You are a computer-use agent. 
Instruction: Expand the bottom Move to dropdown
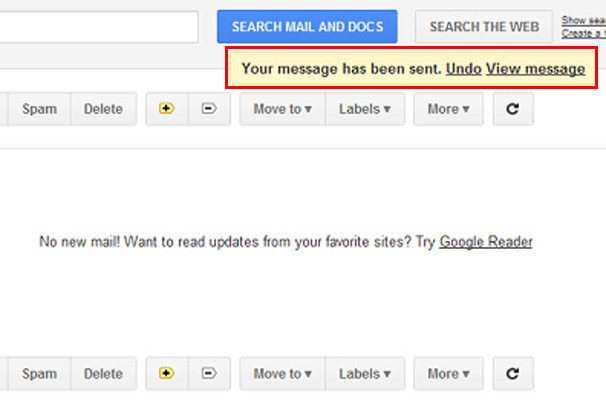point(282,374)
